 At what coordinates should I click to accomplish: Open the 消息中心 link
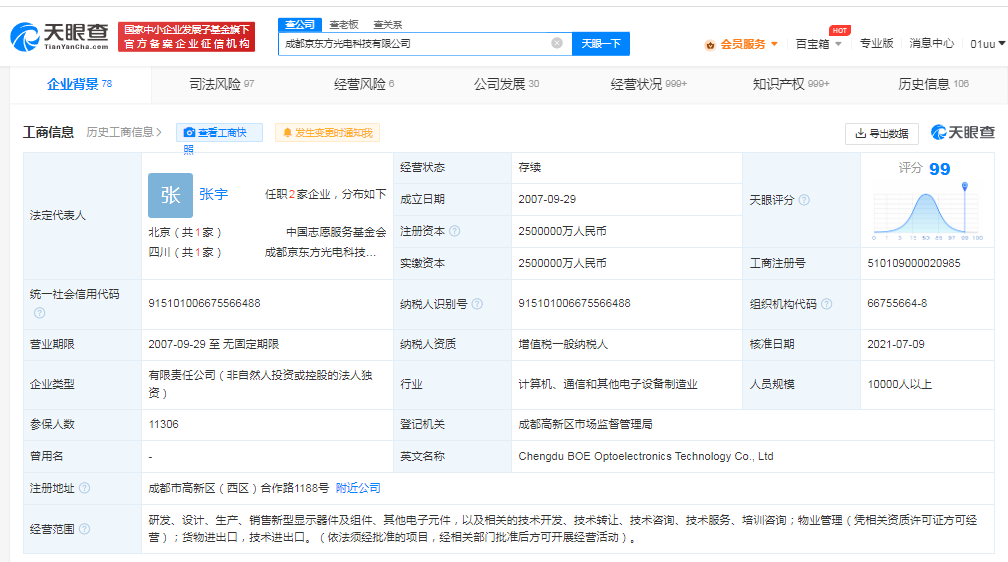click(932, 43)
